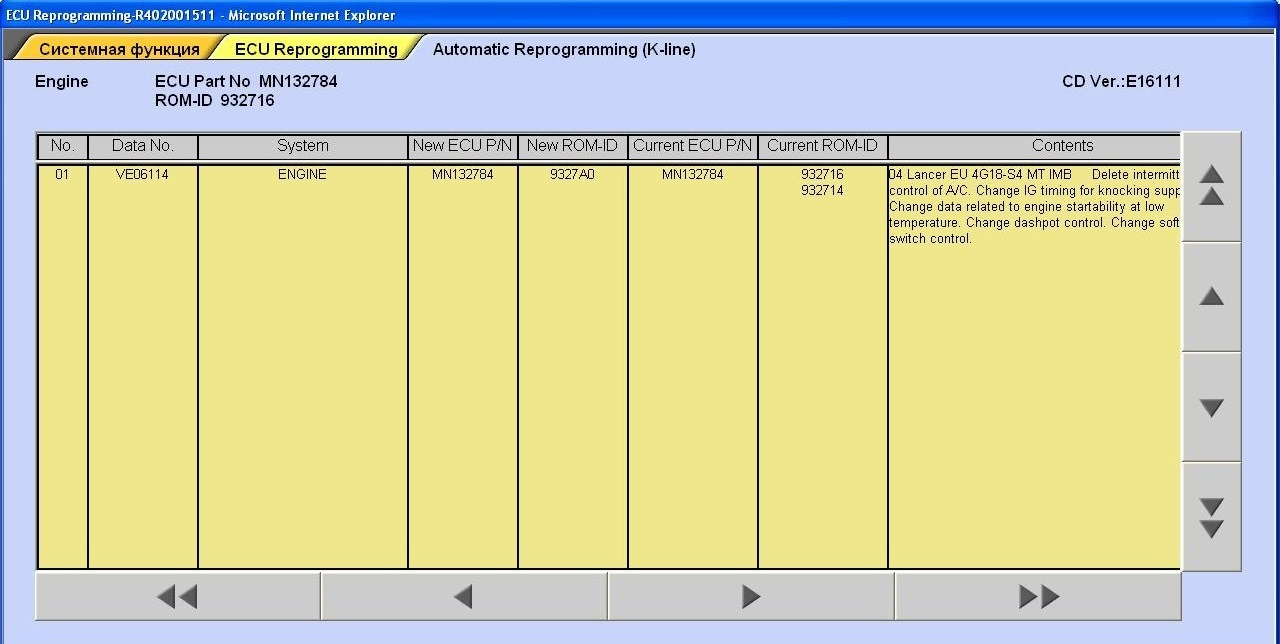Select data number VE06114 cell
The width and height of the screenshot is (1280, 644).
(143, 174)
